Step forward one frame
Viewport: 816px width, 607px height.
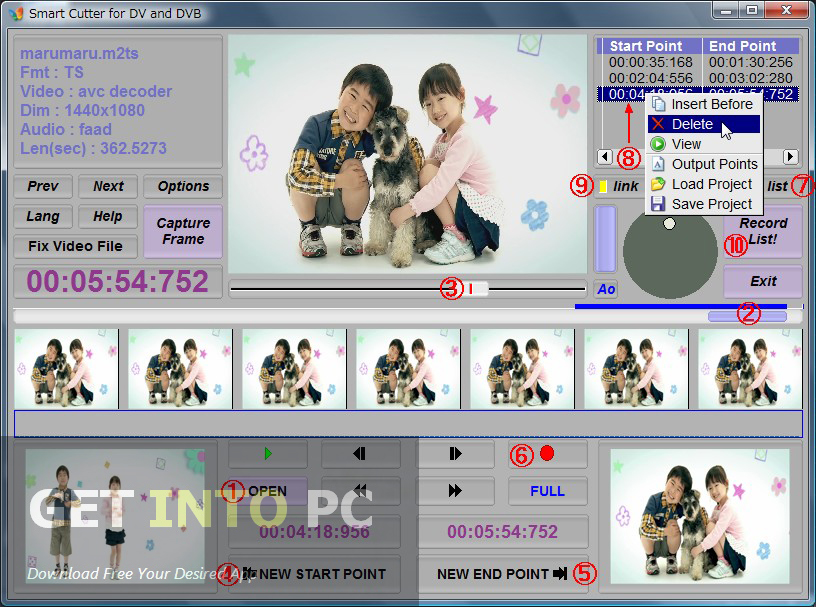pyautogui.click(x=455, y=453)
